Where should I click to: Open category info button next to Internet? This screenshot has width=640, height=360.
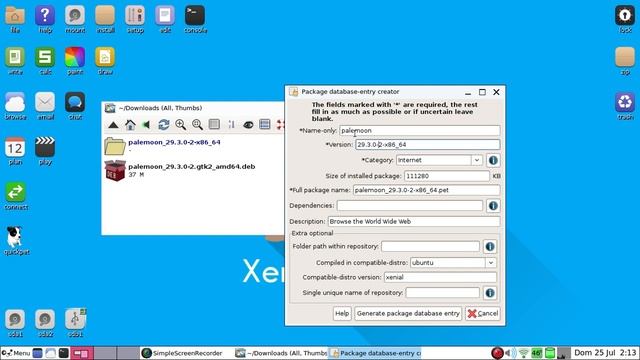[x=493, y=160]
